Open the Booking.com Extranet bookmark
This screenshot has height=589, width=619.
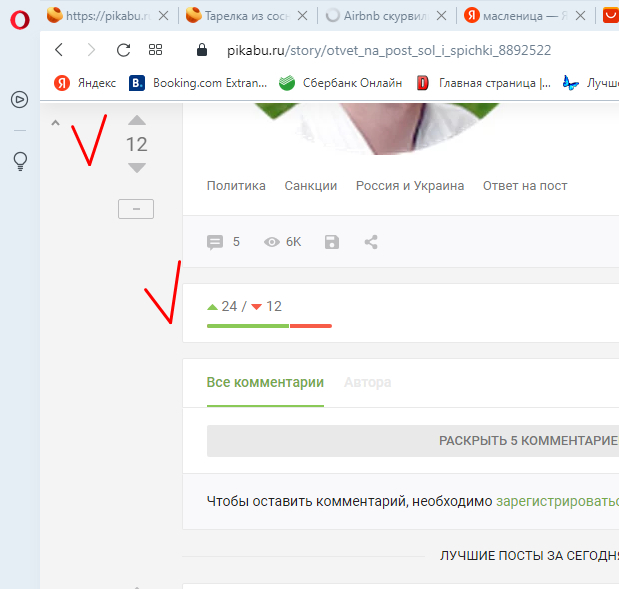coord(198,83)
